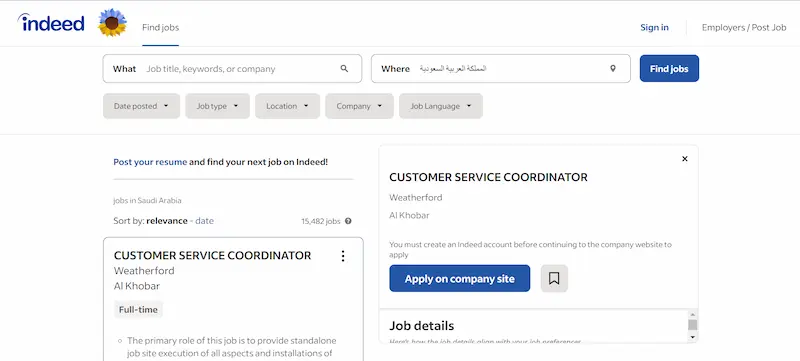Open Employers / Post Job
This screenshot has height=361, width=800.
744,28
